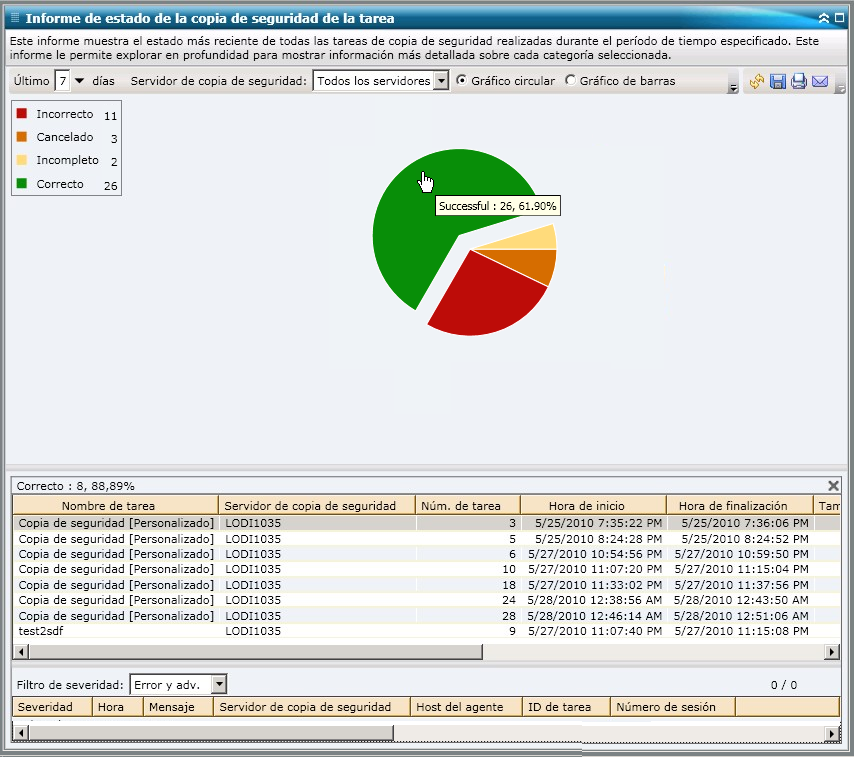Click the refresh report icon
This screenshot has width=854, height=757.
757,81
